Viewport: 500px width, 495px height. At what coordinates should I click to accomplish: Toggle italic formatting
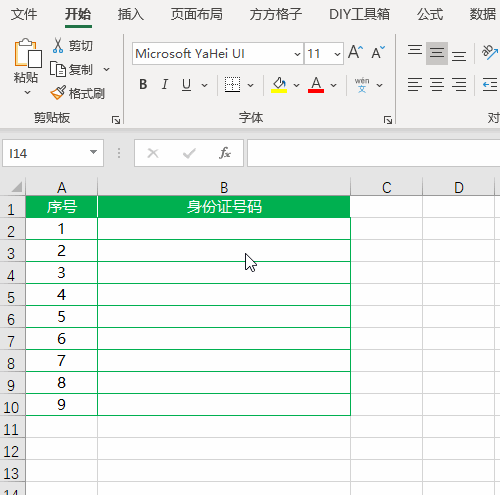[165, 85]
